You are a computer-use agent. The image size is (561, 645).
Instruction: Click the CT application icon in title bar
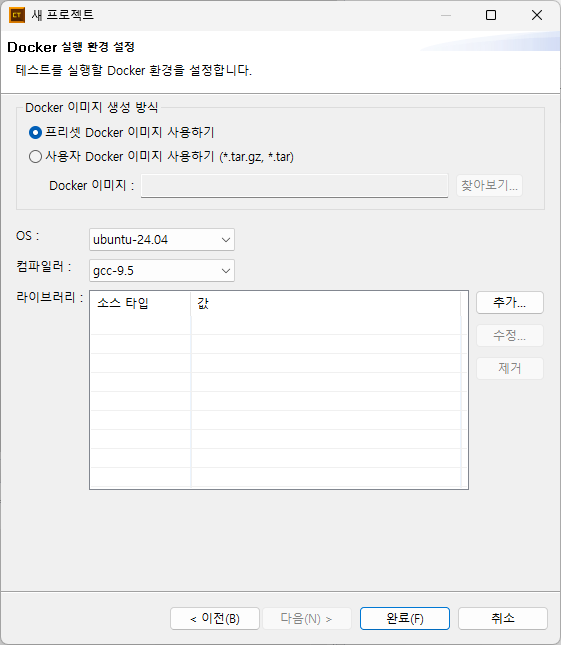17,15
